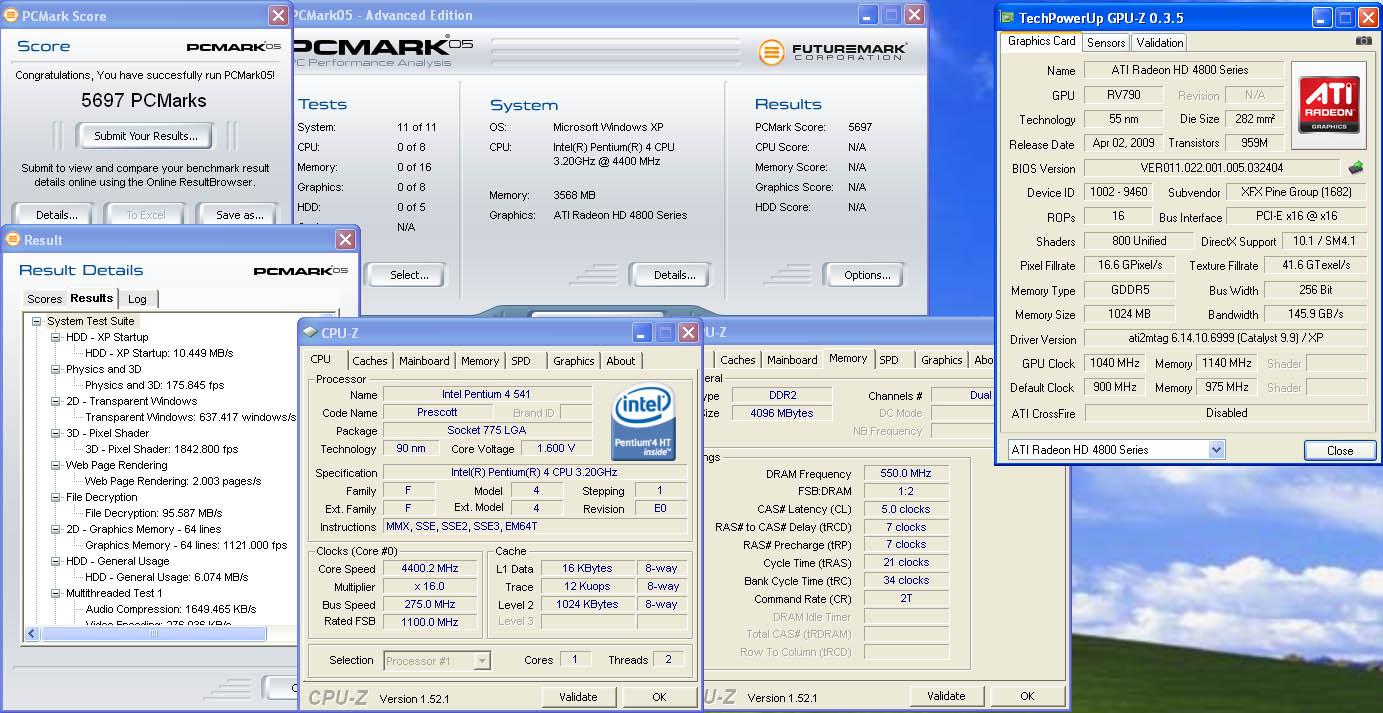Switch to the Sensors tab in GPU-Z
This screenshot has width=1383, height=713.
point(1106,42)
